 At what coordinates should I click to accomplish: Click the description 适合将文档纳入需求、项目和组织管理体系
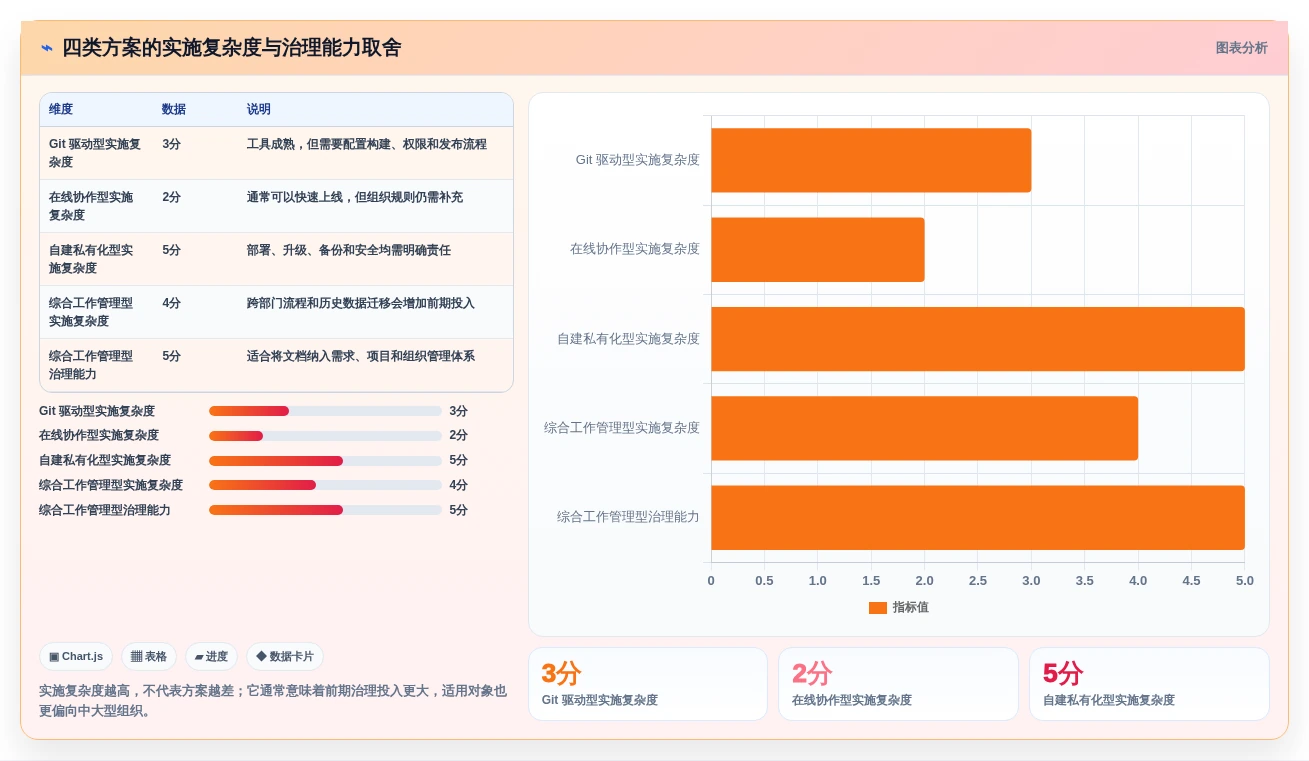click(x=361, y=356)
